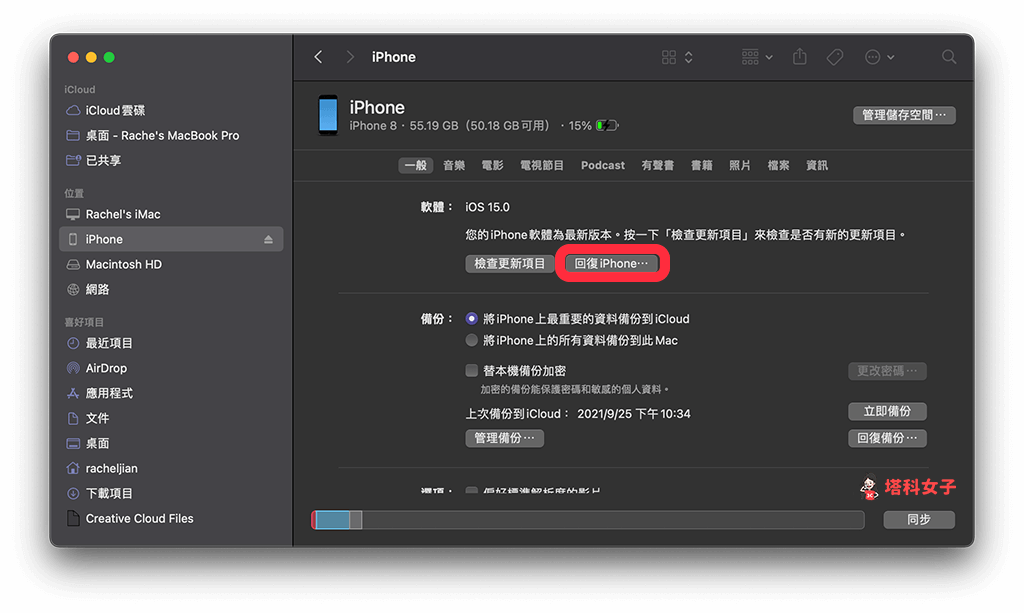Toggle the partially visible 選項 checkbox

click(472, 490)
